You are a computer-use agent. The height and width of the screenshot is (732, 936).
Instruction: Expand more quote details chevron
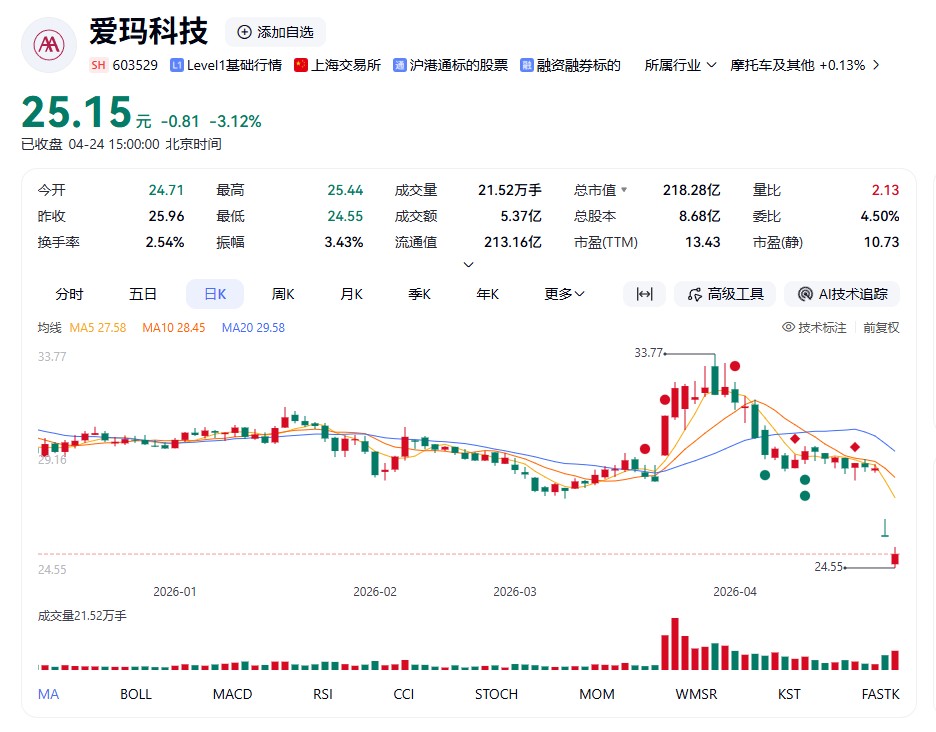(468, 265)
